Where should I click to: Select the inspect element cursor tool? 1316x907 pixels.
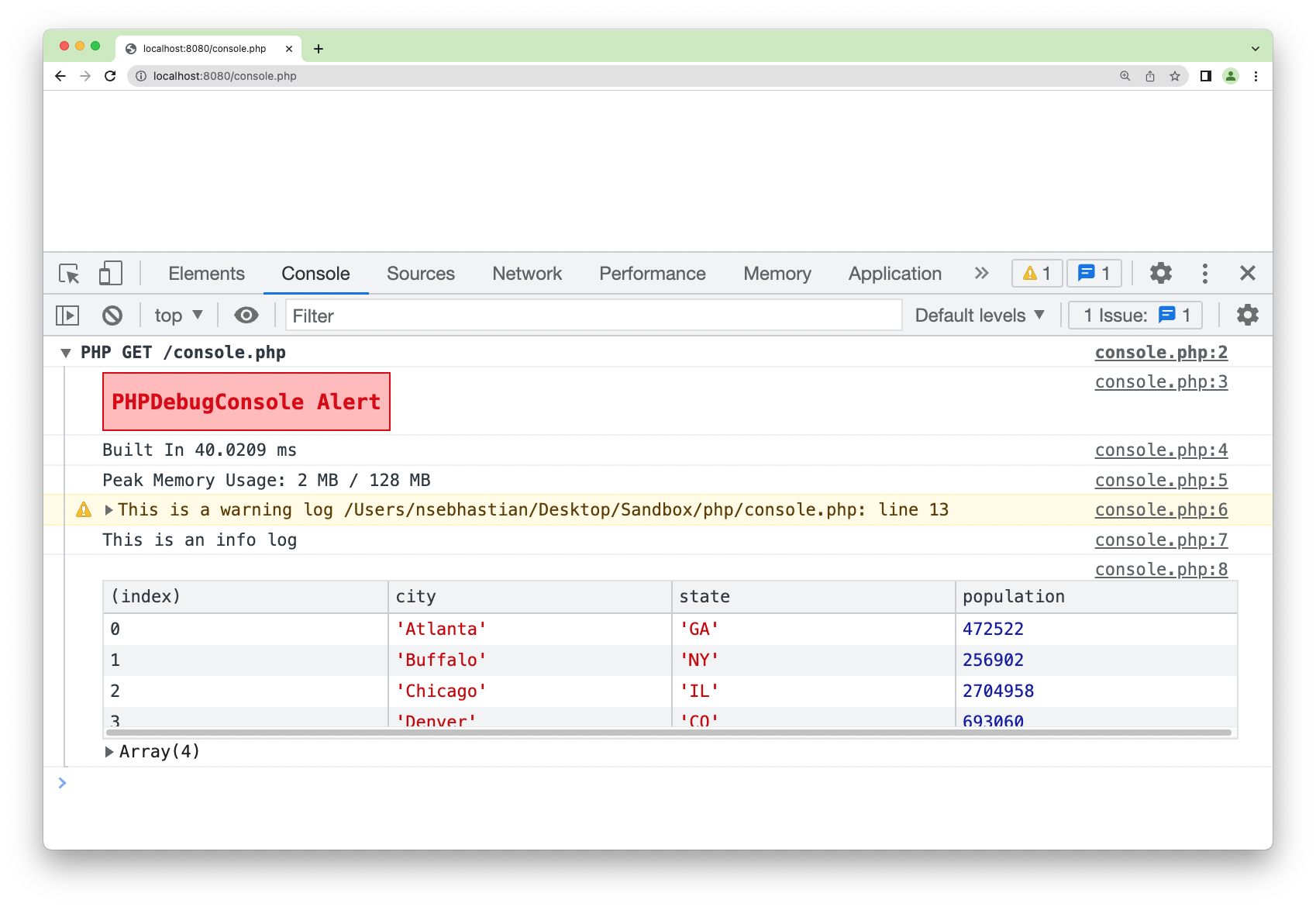point(69,274)
